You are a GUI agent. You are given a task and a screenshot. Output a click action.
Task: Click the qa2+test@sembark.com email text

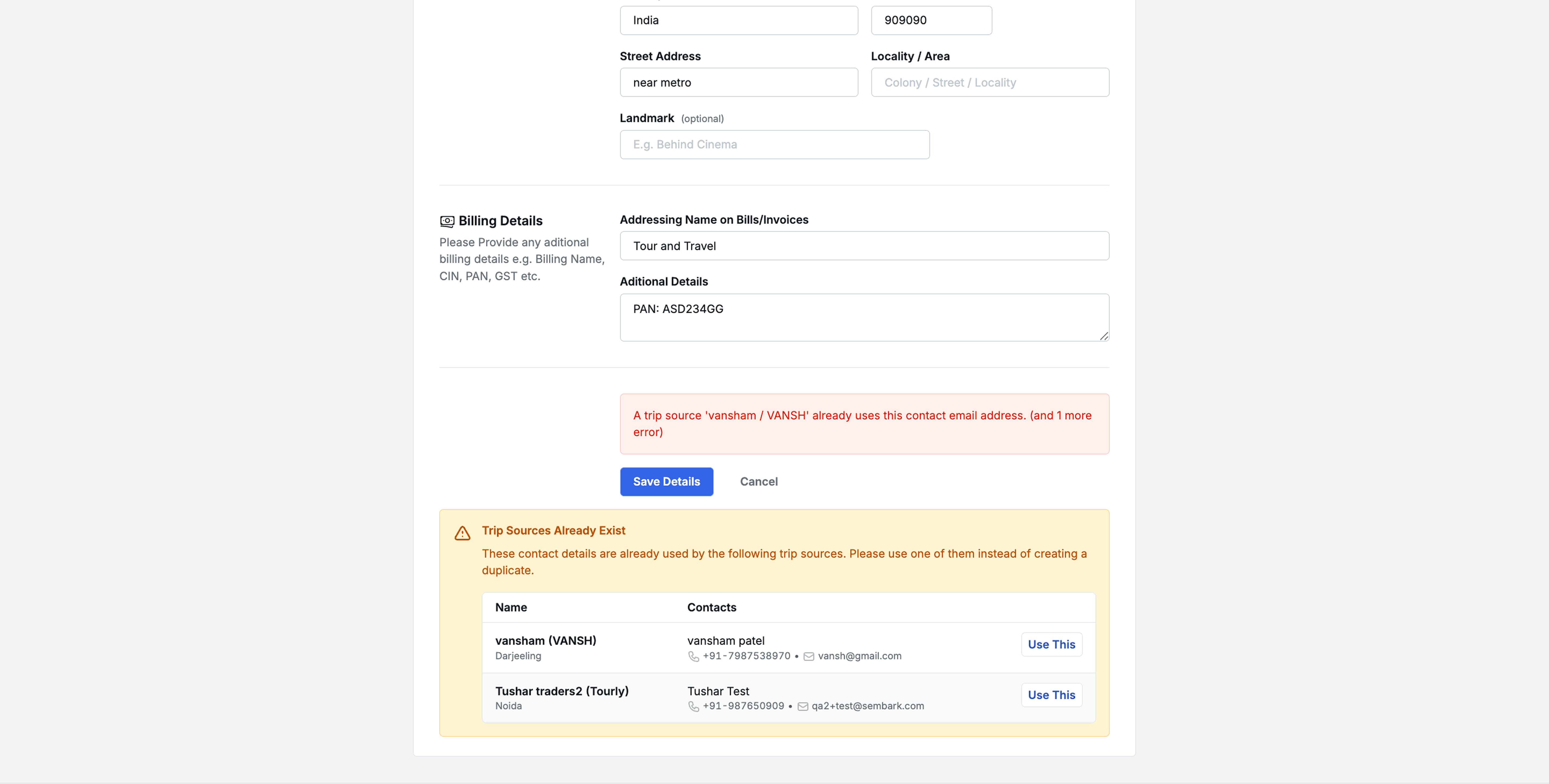[x=868, y=706]
